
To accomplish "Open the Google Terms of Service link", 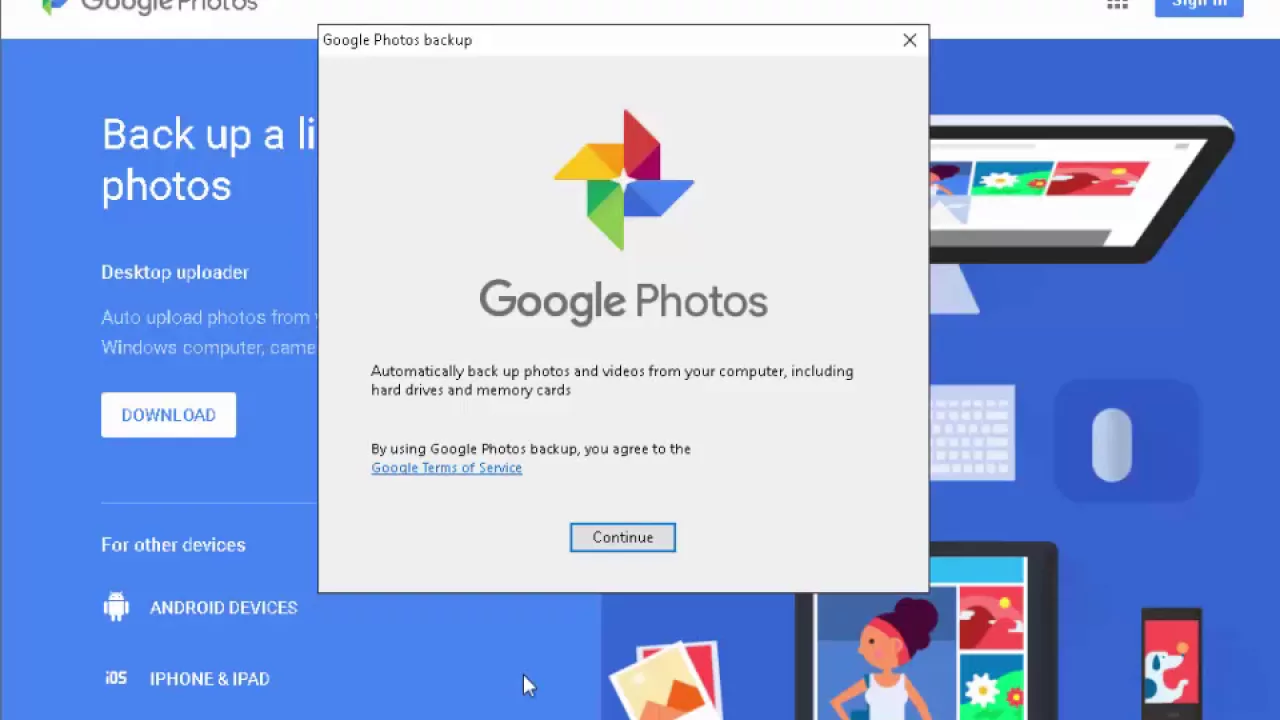I will click(446, 468).
